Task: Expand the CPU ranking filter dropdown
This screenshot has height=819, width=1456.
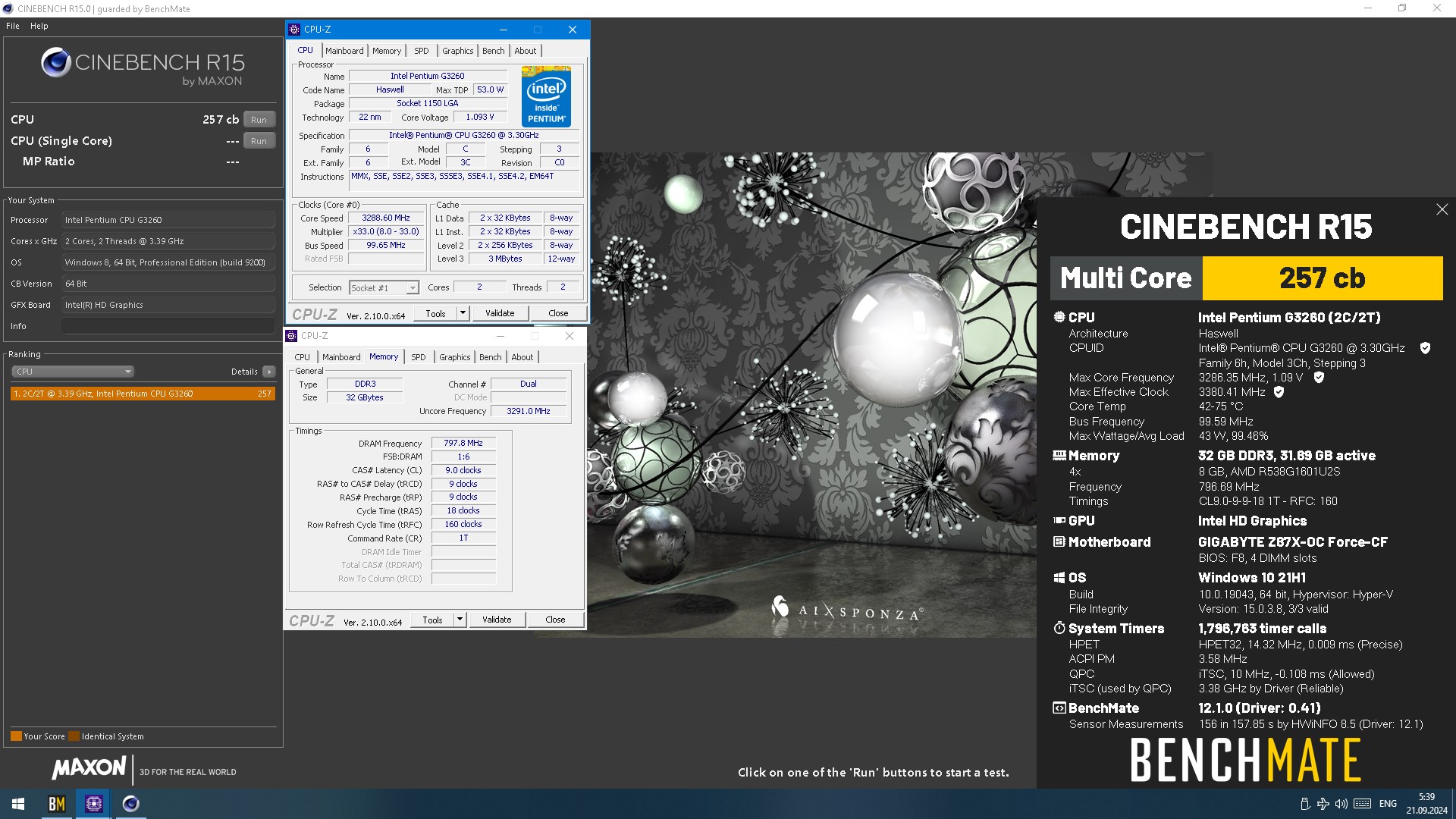Action: [x=73, y=372]
